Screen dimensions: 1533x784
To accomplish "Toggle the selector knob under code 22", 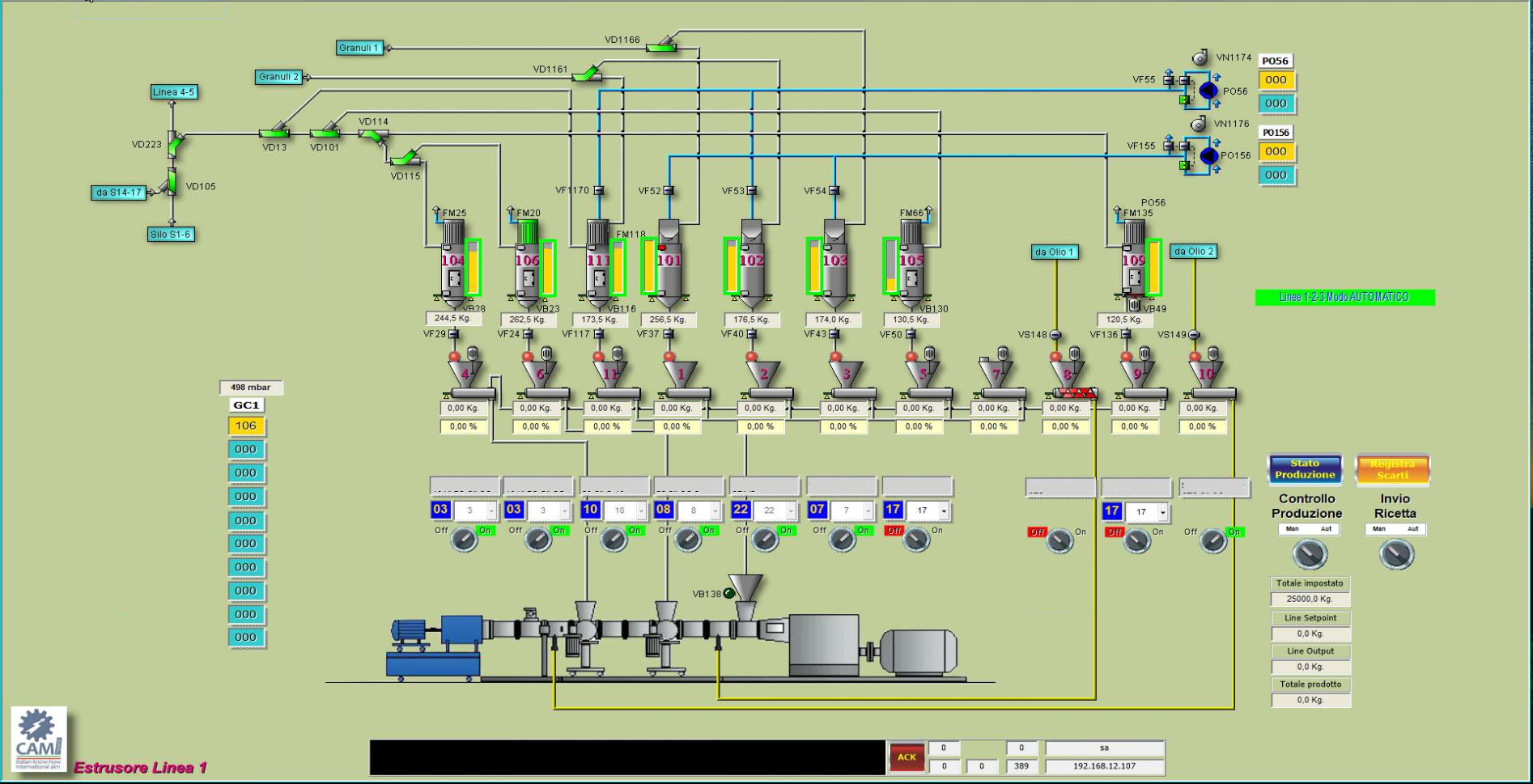I will [x=765, y=539].
